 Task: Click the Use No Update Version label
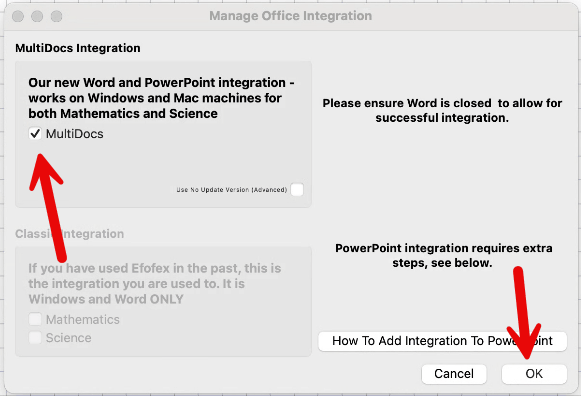point(232,190)
